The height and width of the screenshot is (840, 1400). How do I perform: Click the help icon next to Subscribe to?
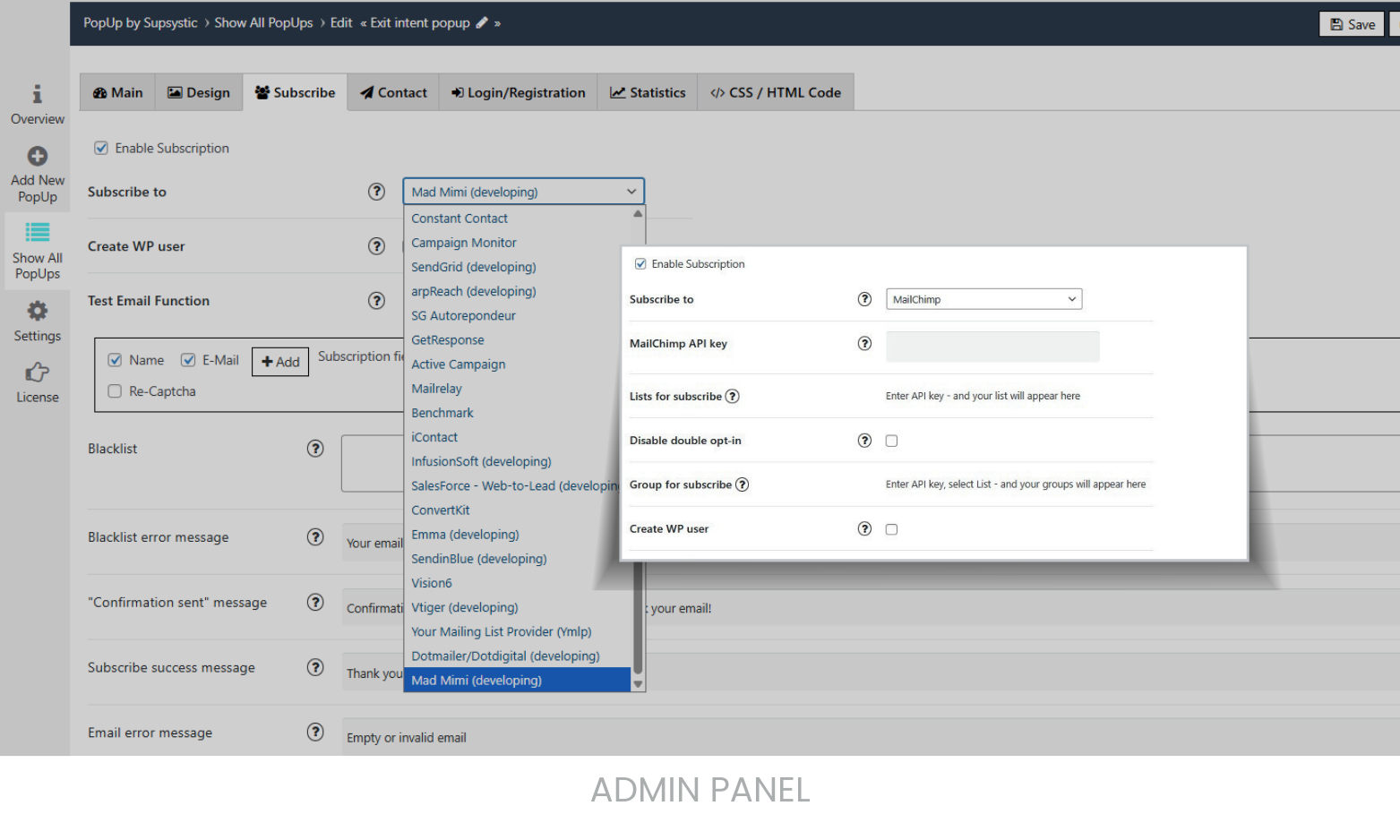click(x=376, y=191)
